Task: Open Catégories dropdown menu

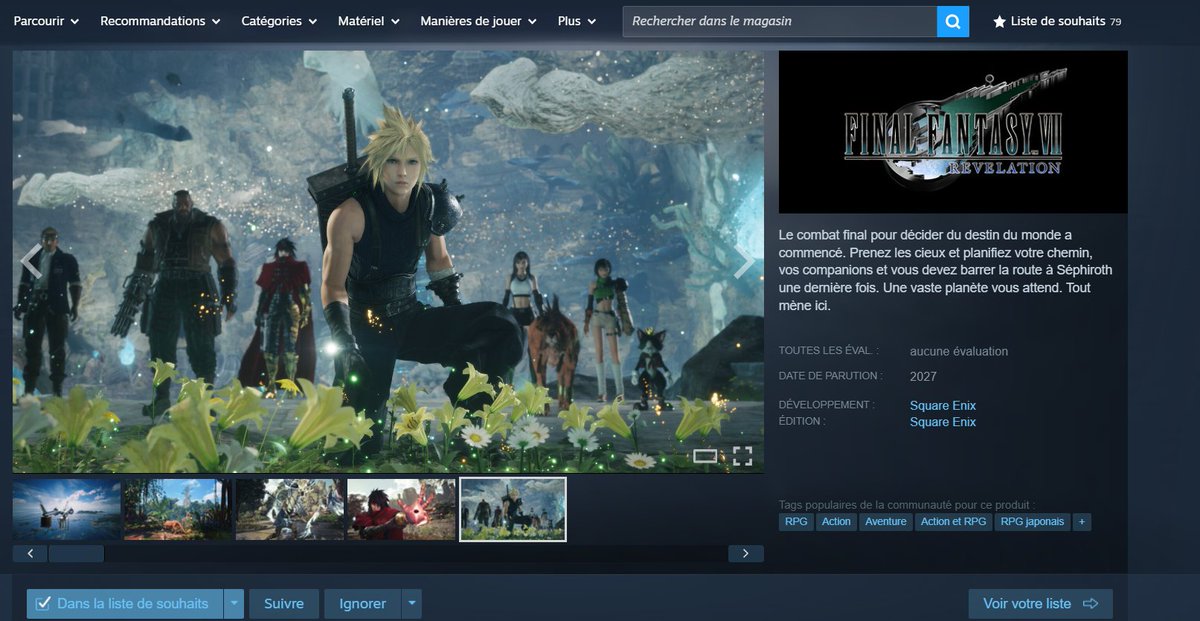Action: pos(279,21)
